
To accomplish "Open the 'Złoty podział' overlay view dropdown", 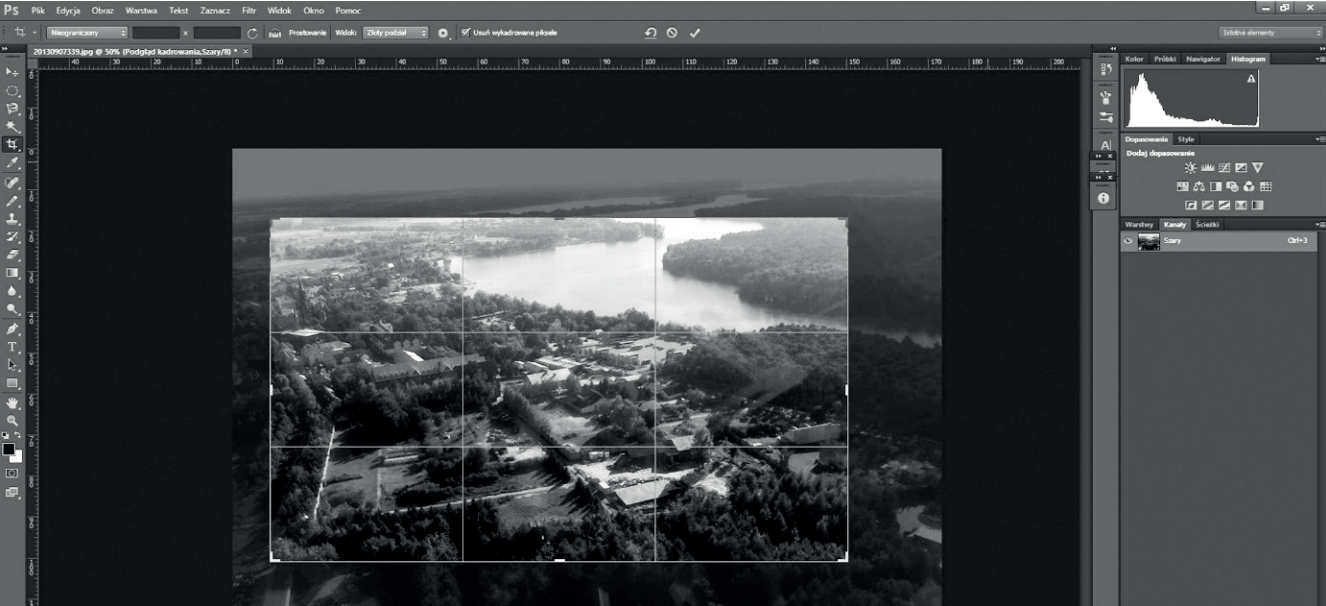I will [x=395, y=33].
